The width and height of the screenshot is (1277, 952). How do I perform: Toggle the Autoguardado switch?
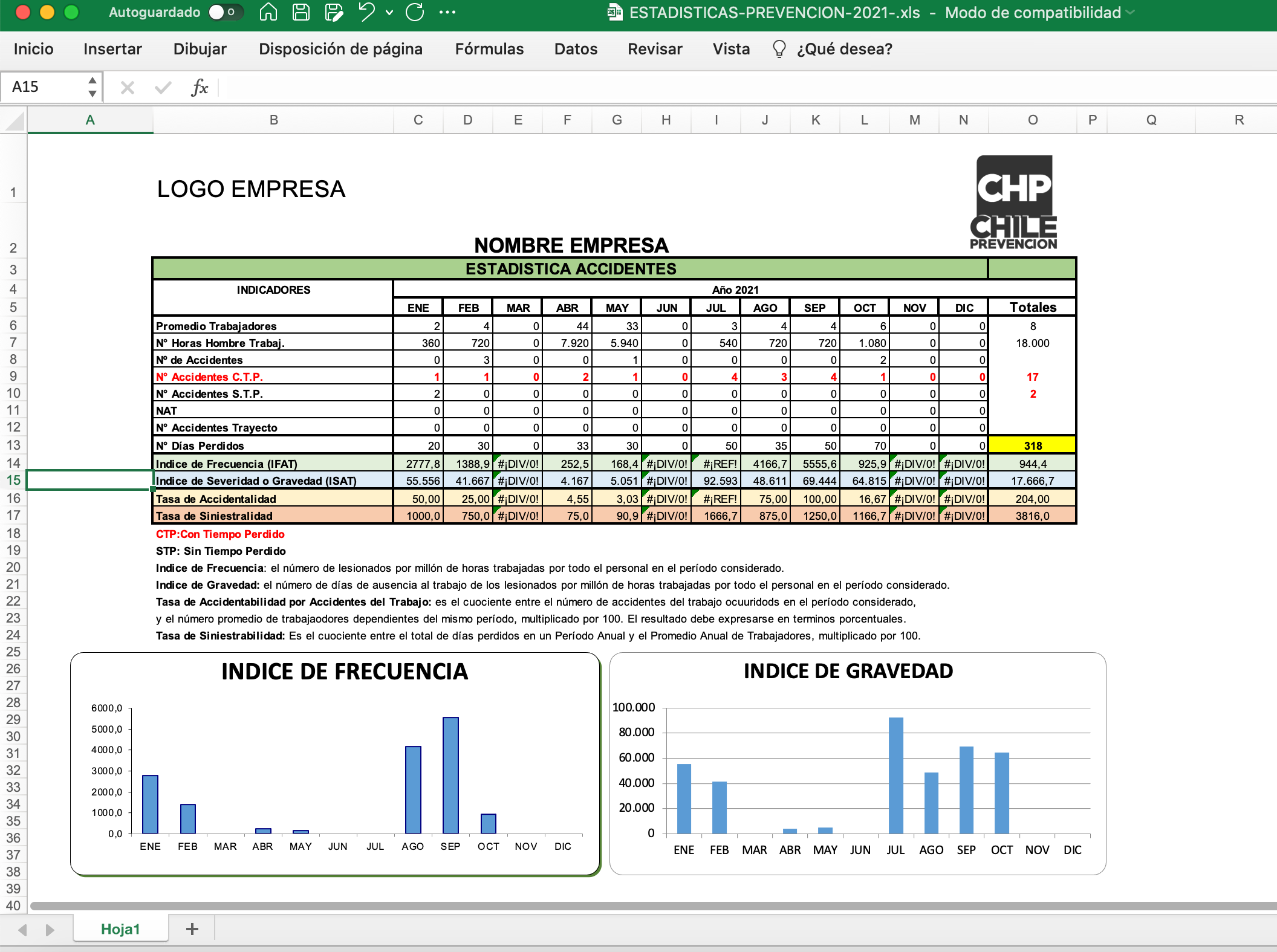pos(226,12)
